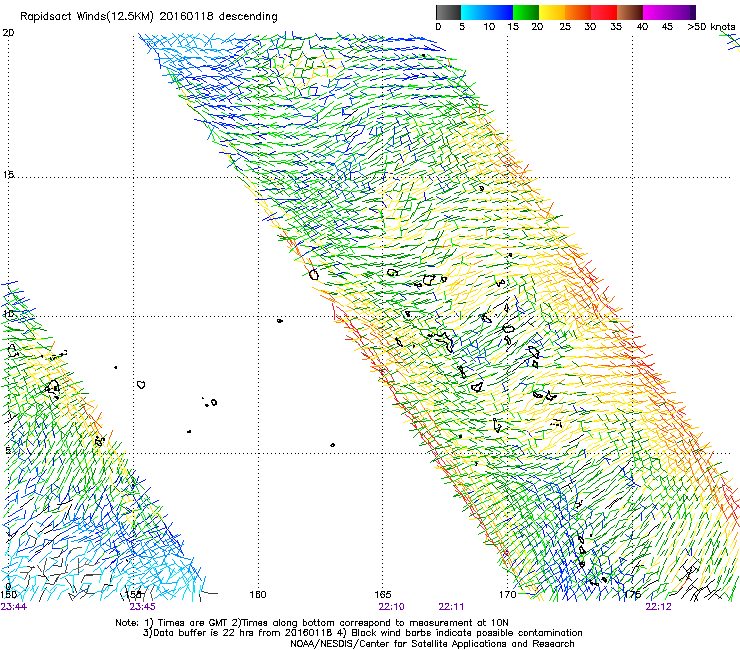
Task: Click the purple overpass time '22:12'
Action: (658, 607)
